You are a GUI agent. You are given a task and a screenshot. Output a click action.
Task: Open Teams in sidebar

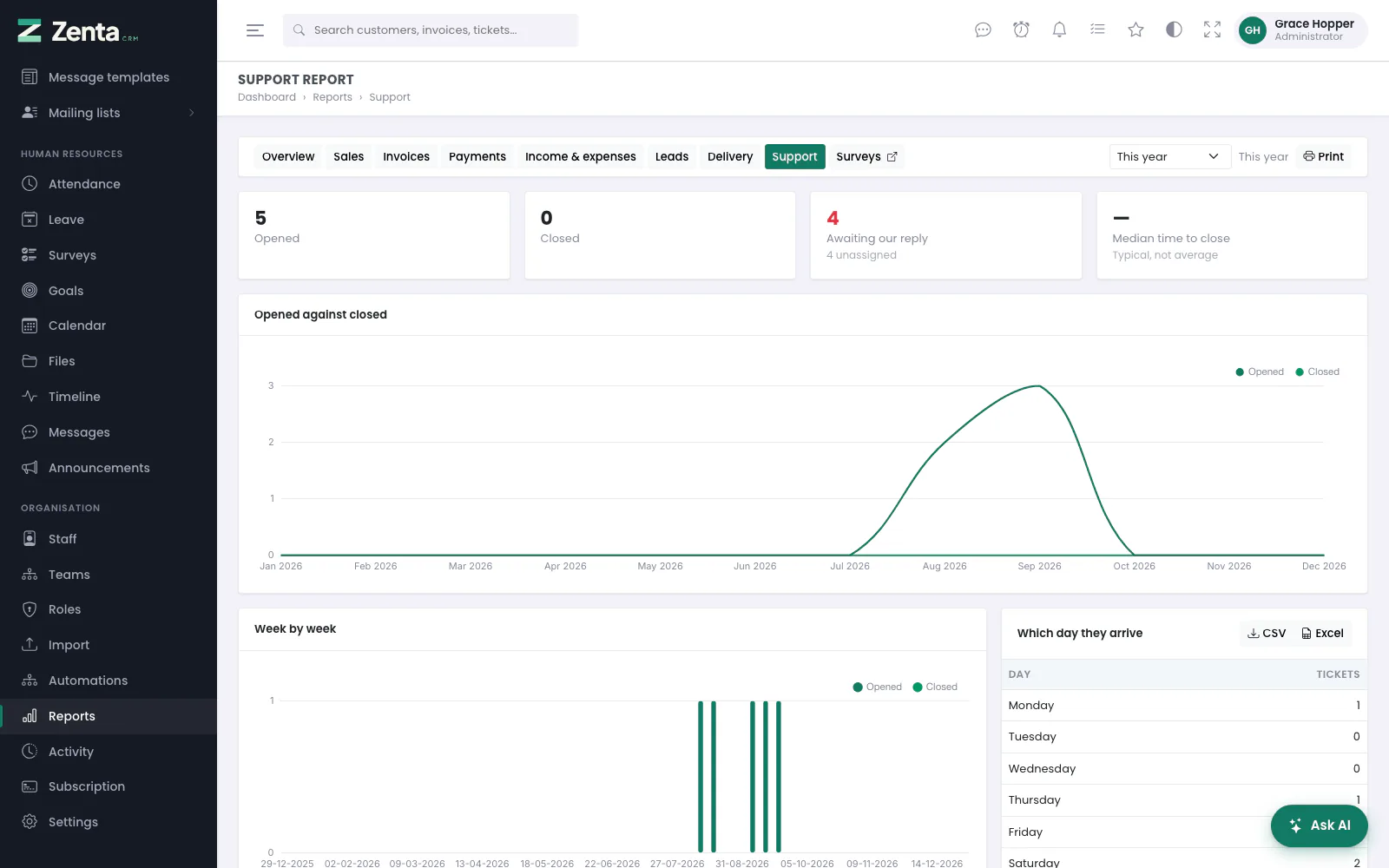click(109, 575)
